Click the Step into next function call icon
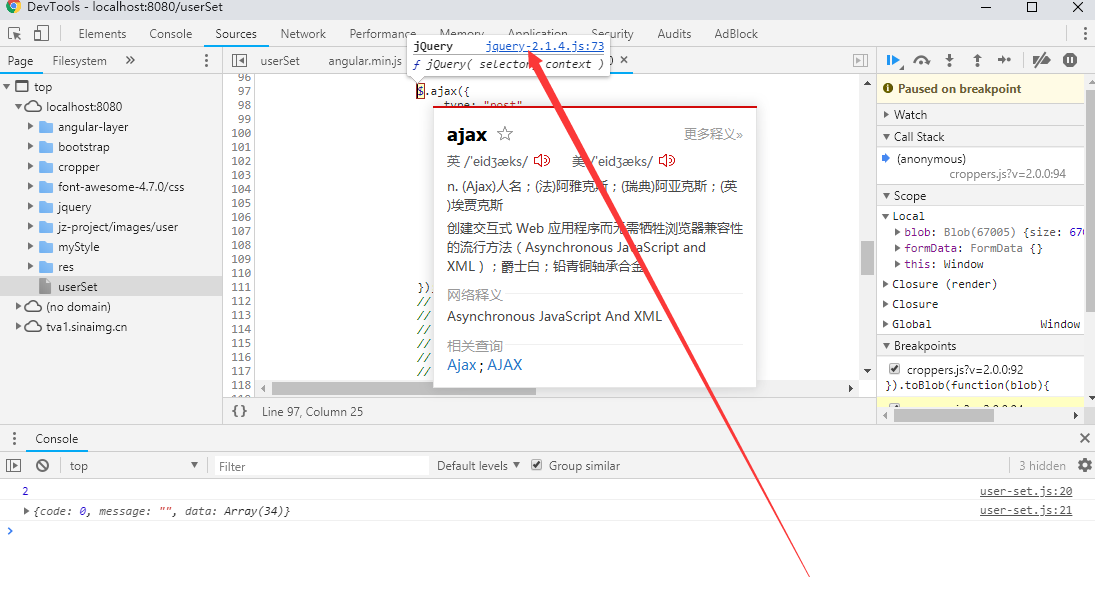 949,60
